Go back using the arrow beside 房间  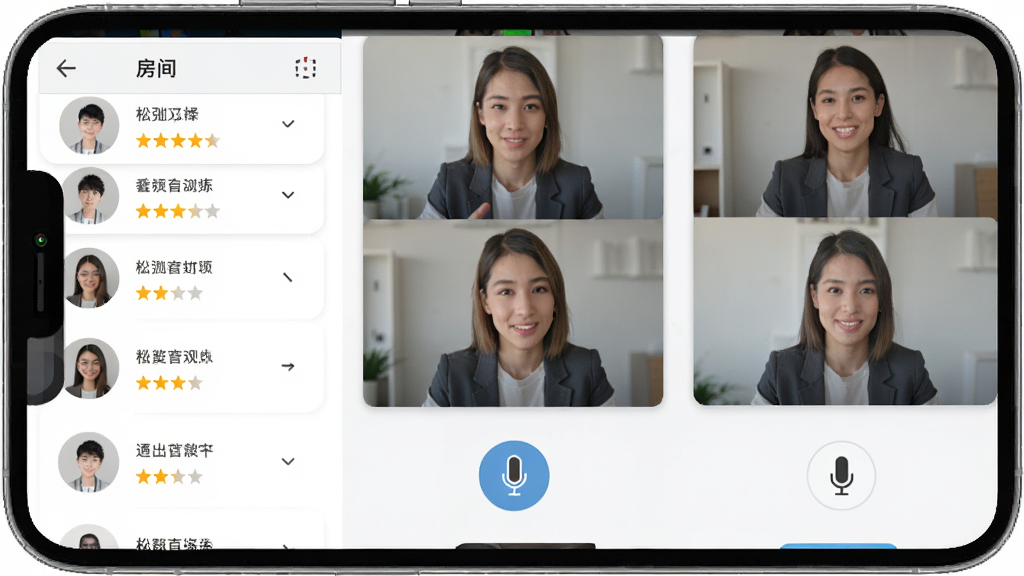(x=66, y=68)
